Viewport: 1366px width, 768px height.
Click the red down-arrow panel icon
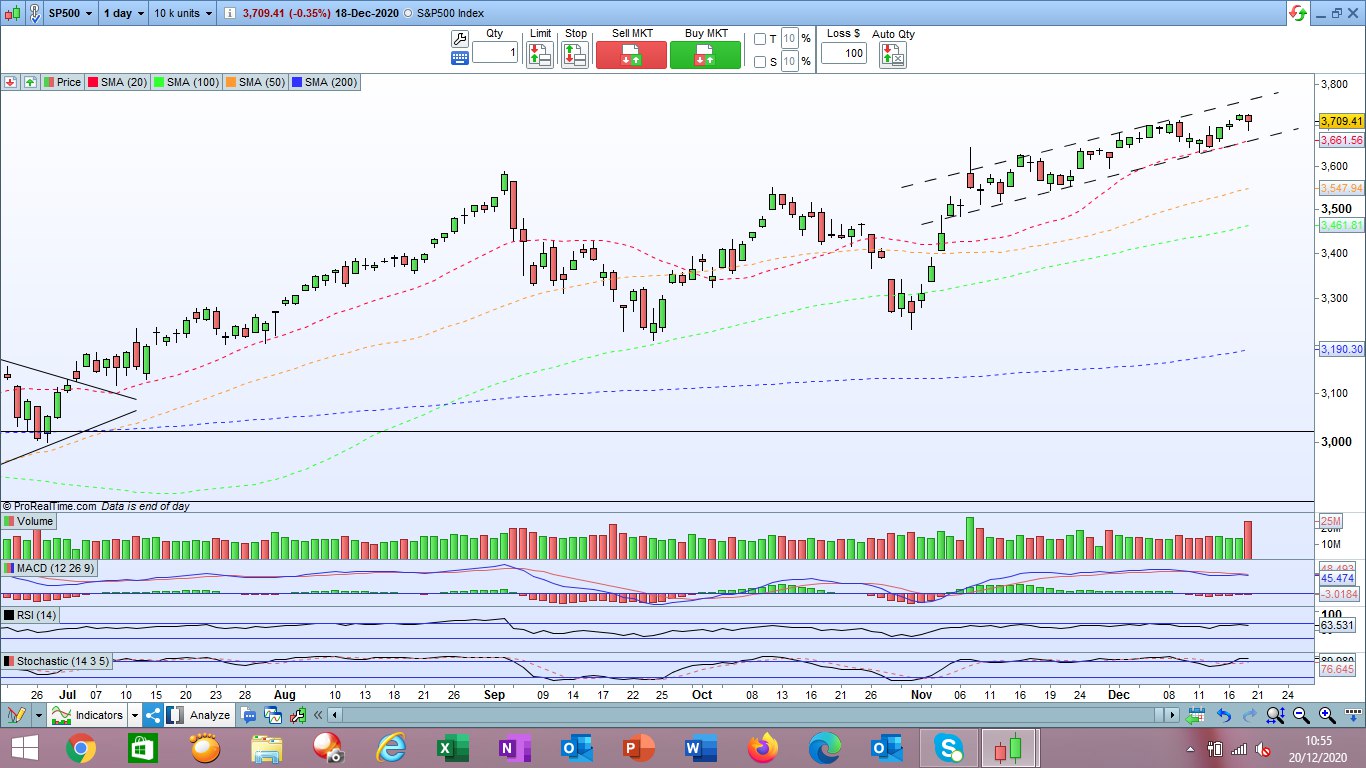pos(11,82)
